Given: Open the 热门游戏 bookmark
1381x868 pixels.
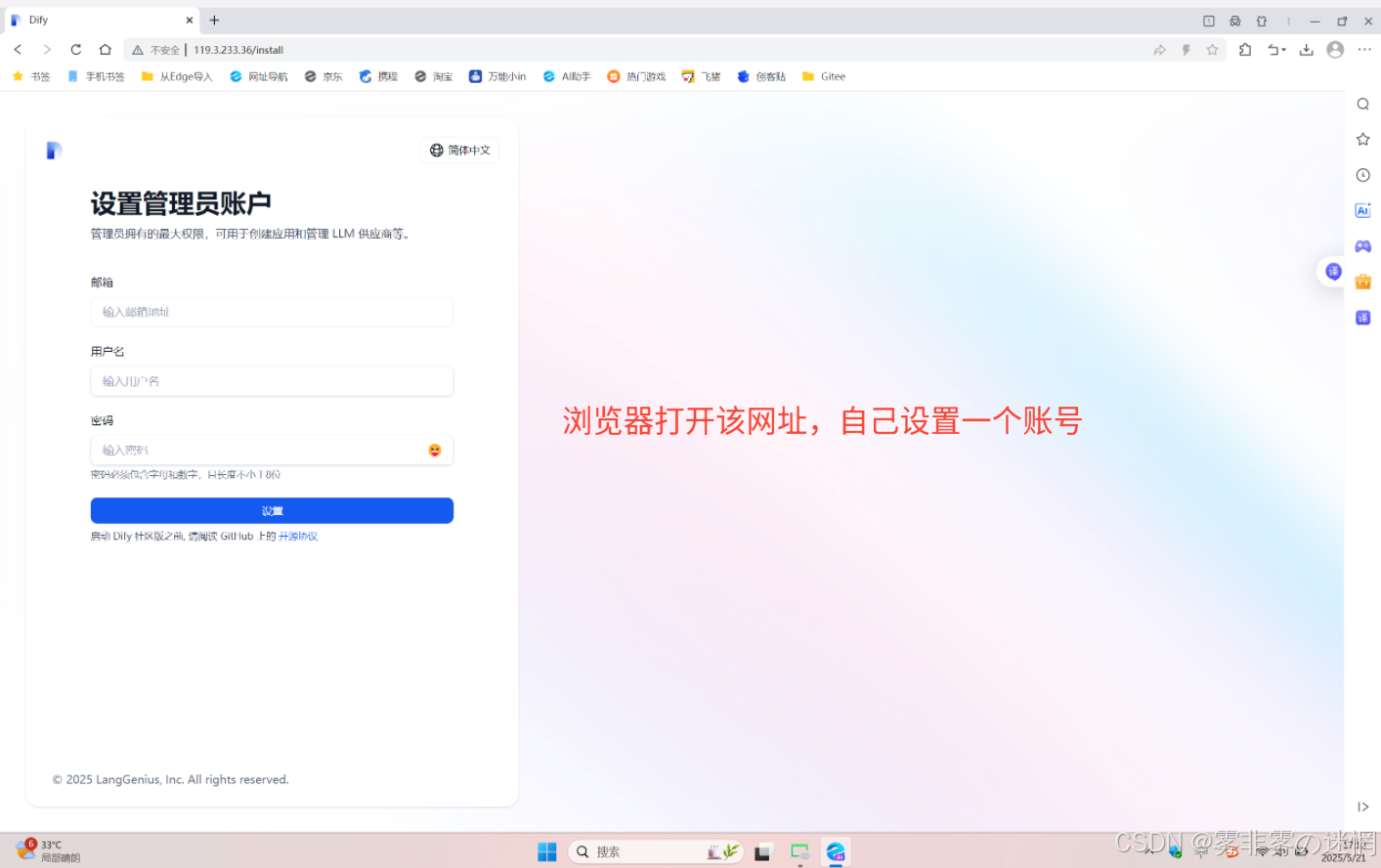Looking at the screenshot, I should point(636,76).
